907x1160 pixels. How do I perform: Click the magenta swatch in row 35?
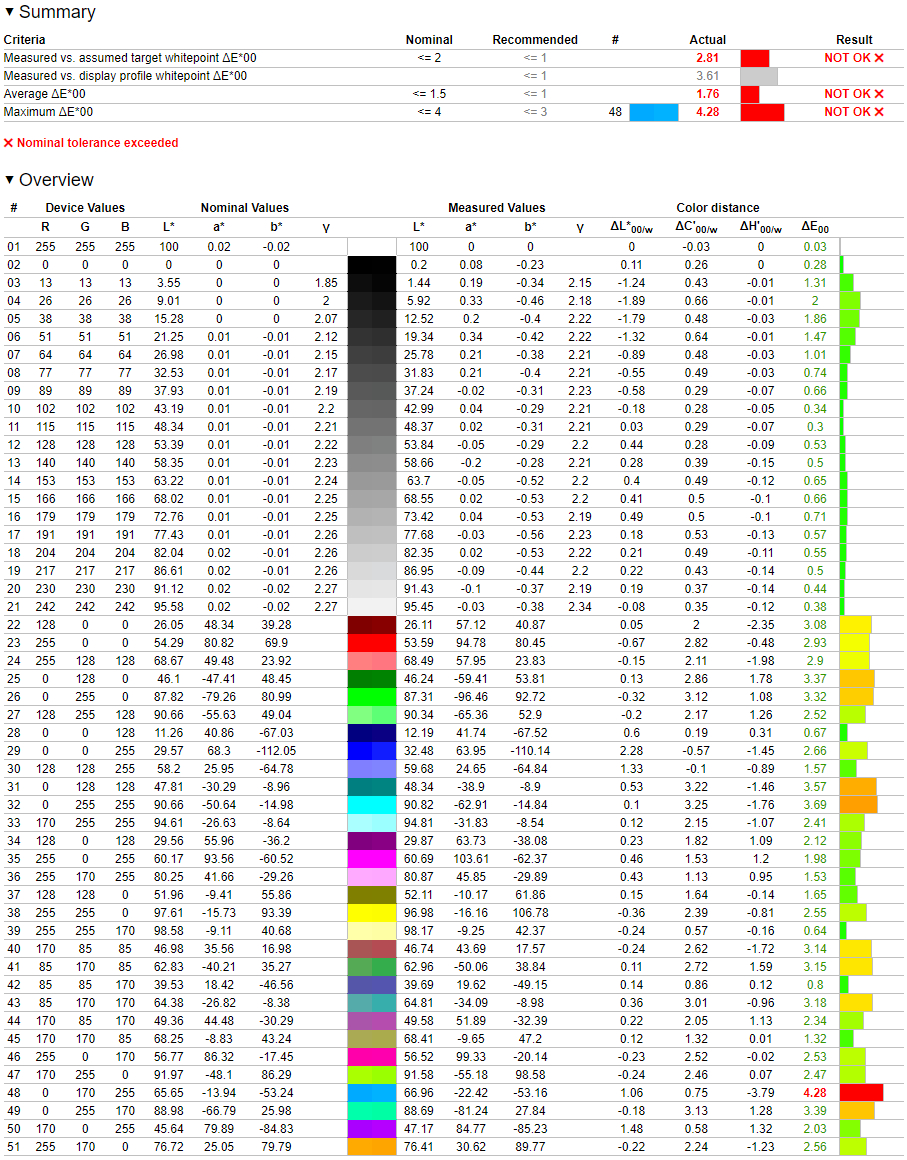coord(371,859)
